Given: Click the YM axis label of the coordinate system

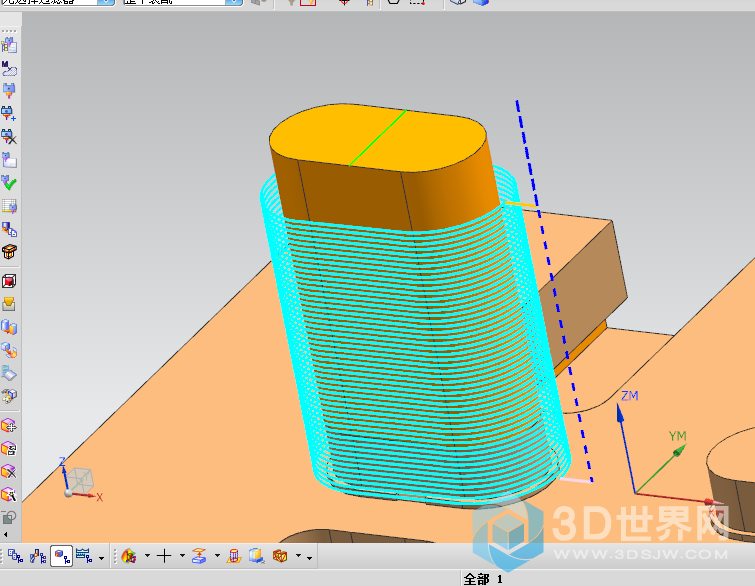Looking at the screenshot, I should tap(677, 436).
